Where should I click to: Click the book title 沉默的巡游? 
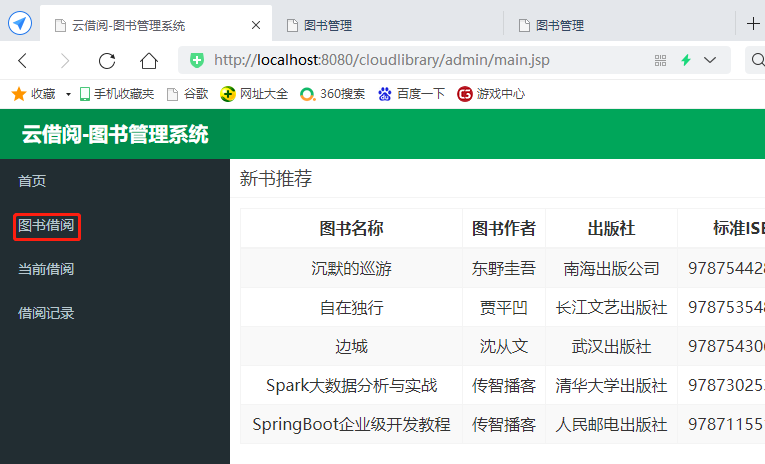click(351, 268)
